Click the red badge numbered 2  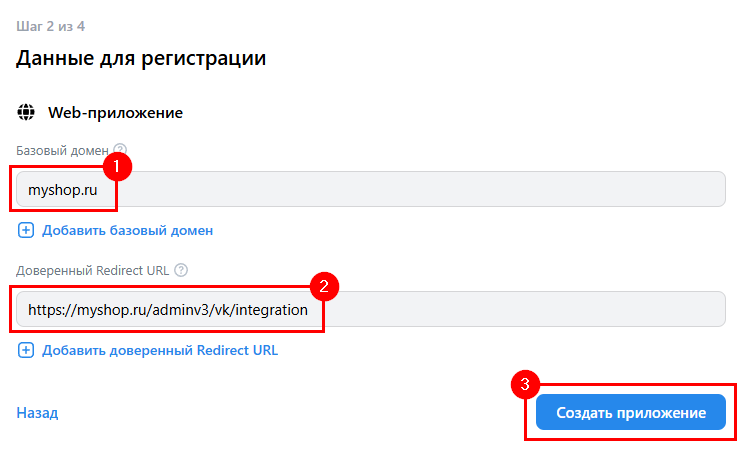[323, 286]
